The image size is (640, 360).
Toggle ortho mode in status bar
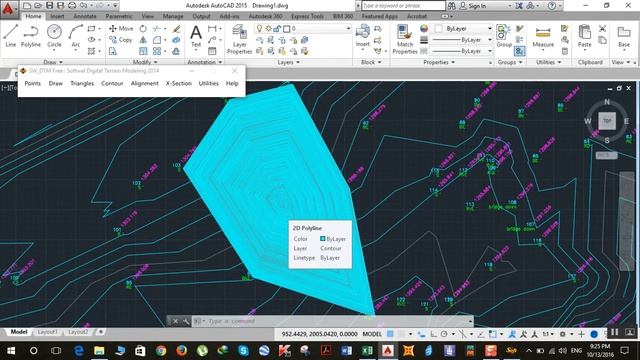[x=433, y=334]
